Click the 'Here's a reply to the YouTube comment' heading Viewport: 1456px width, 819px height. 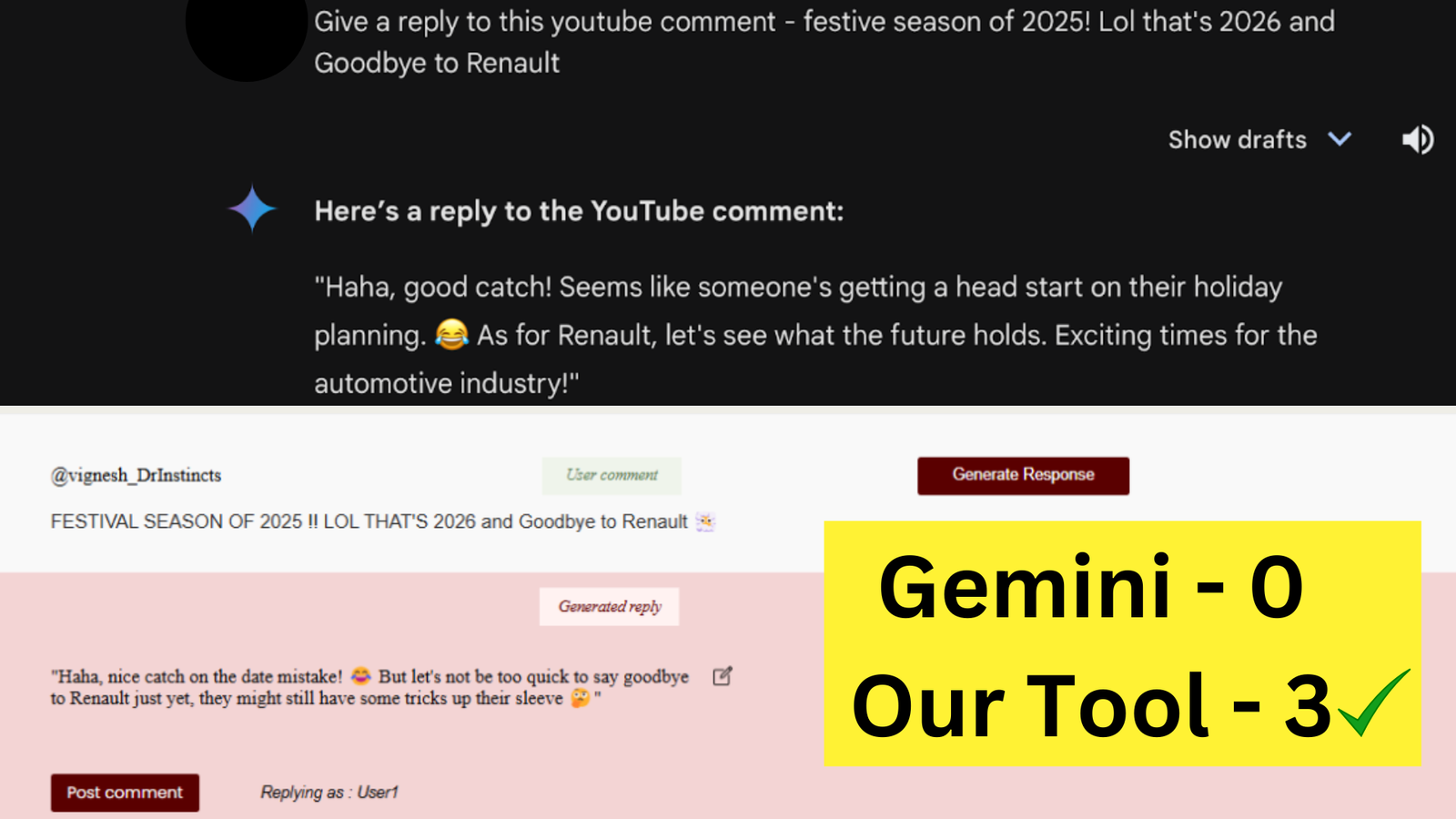point(579,211)
